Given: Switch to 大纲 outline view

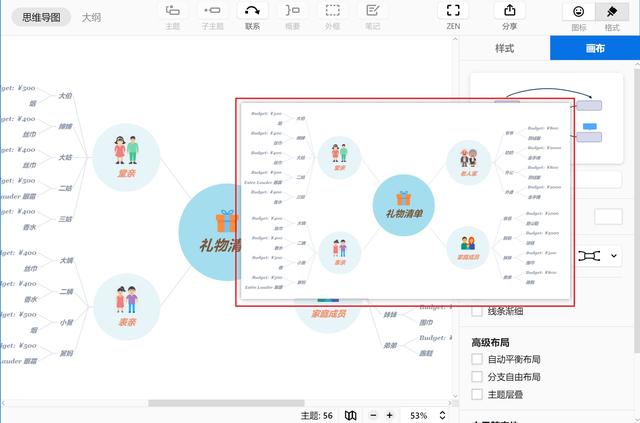Looking at the screenshot, I should pos(91,17).
